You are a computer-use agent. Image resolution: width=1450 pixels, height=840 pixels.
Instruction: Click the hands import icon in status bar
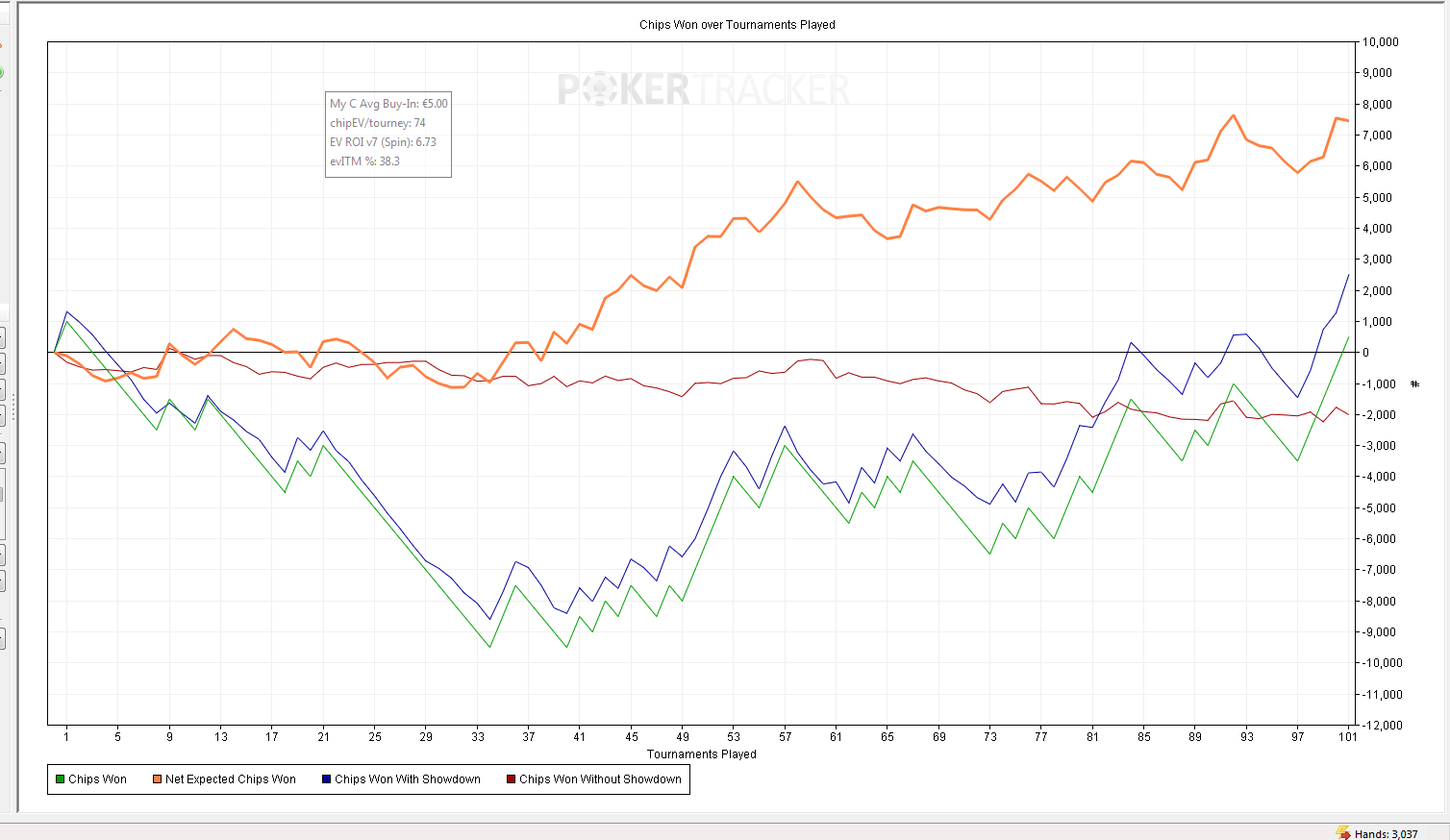point(1343,832)
